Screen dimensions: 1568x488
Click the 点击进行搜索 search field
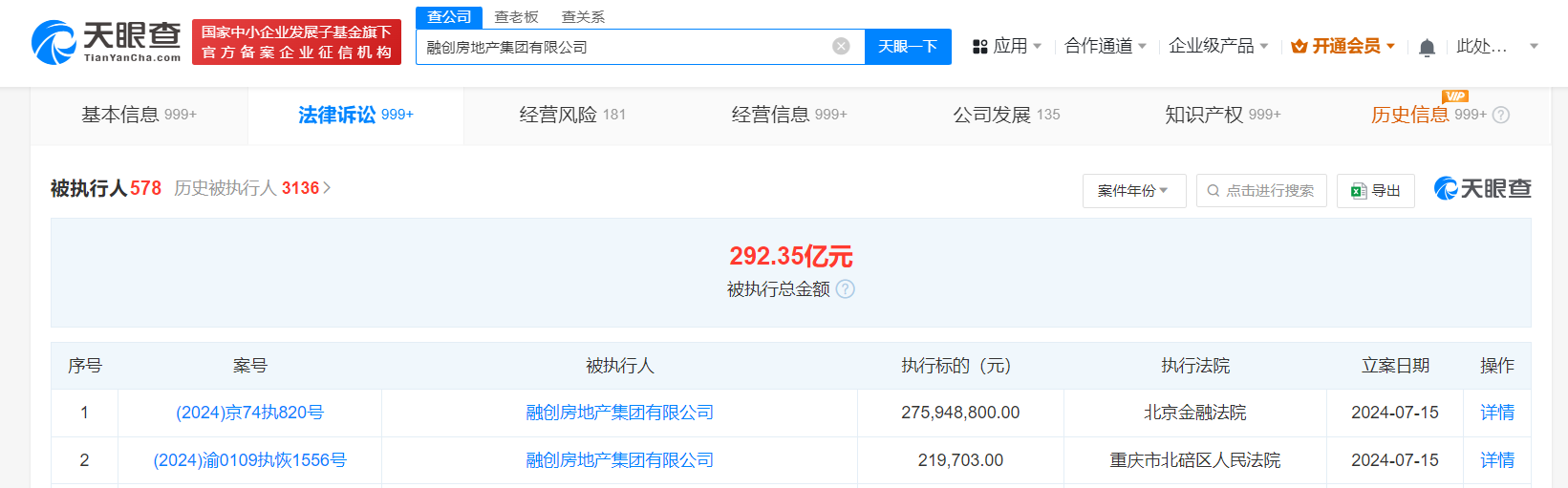click(x=1261, y=191)
